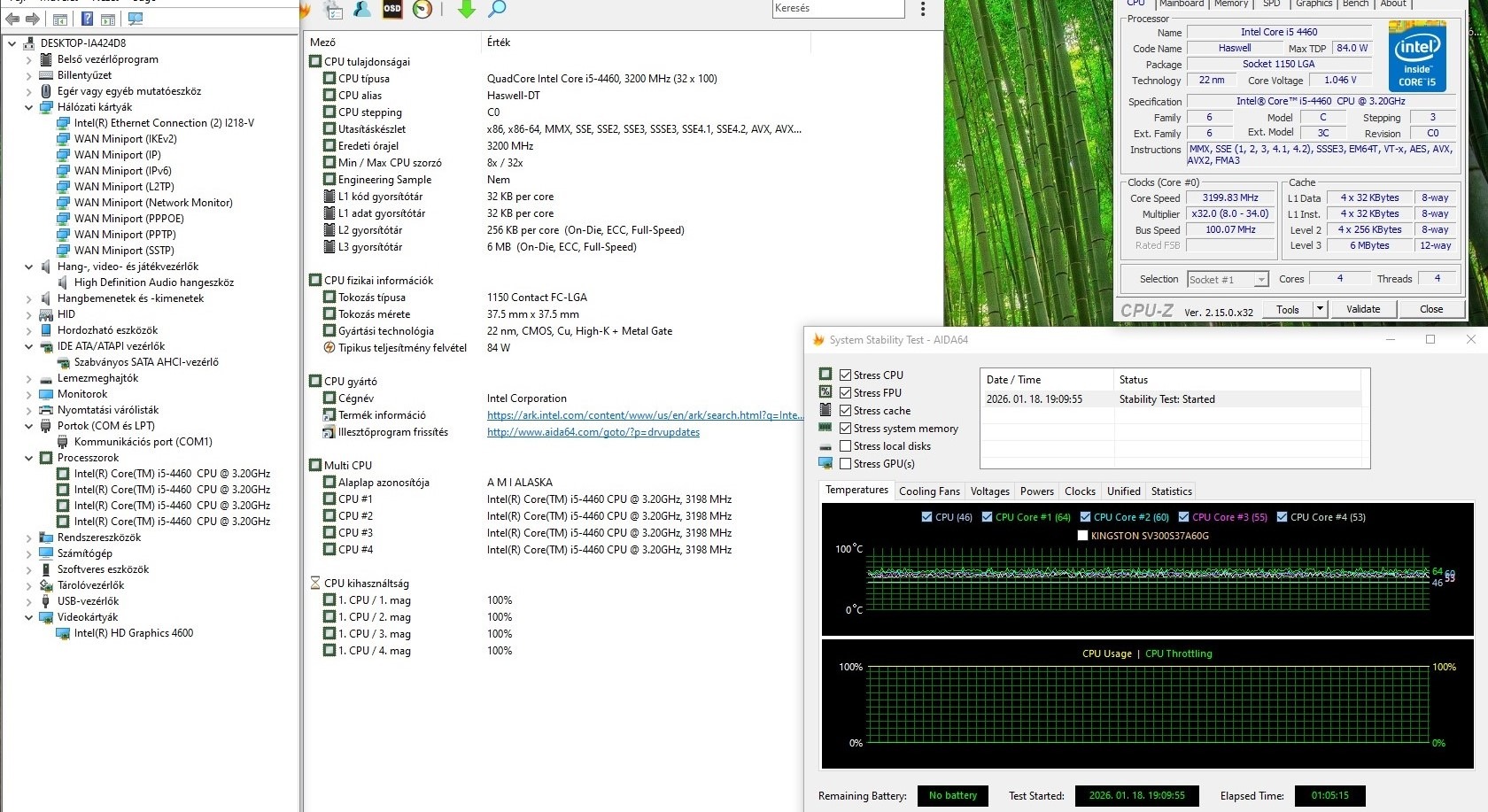Open the AIDA64 OSD panel icon
Screen dimensions: 1488x812
tap(392, 9)
